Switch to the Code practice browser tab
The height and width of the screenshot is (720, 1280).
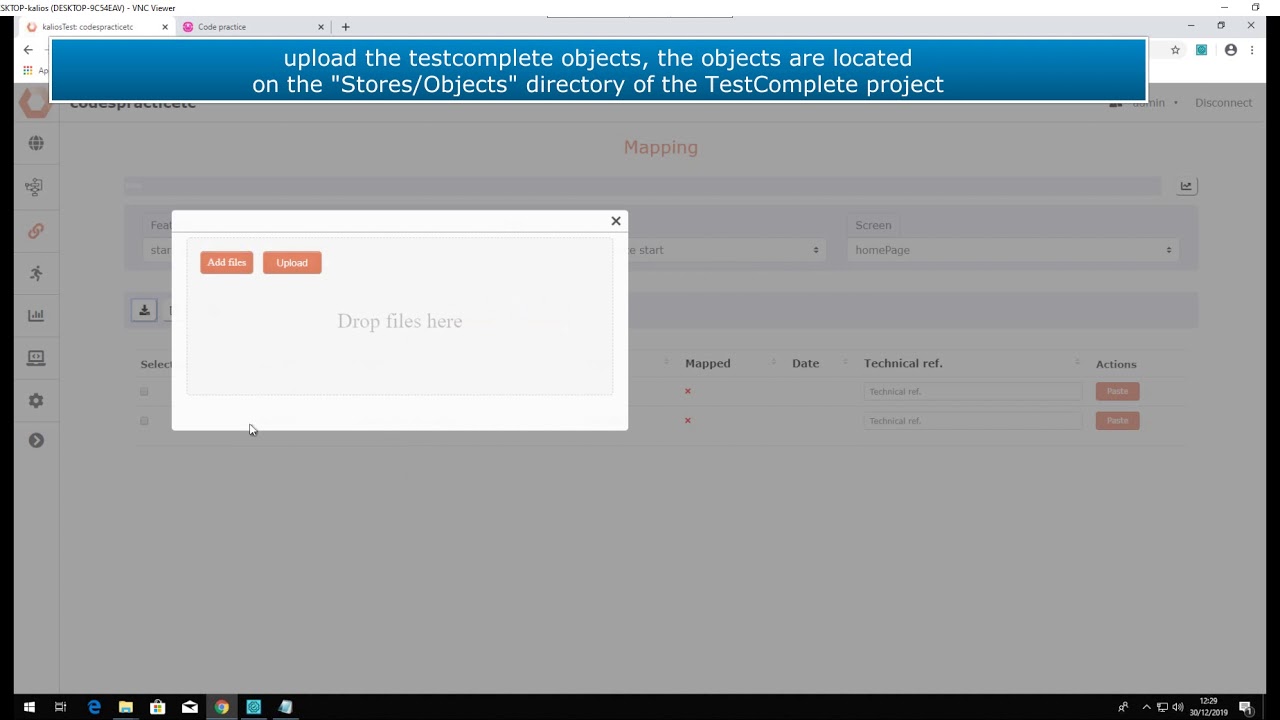(x=252, y=27)
